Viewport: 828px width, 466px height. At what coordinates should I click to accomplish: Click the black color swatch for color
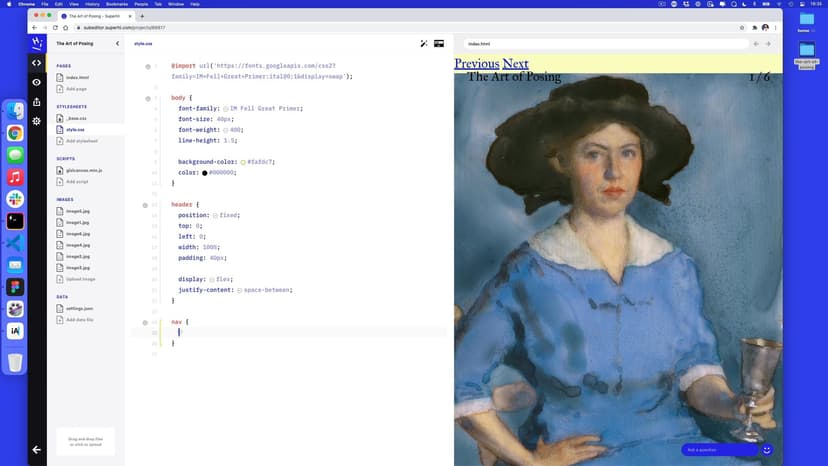point(205,172)
